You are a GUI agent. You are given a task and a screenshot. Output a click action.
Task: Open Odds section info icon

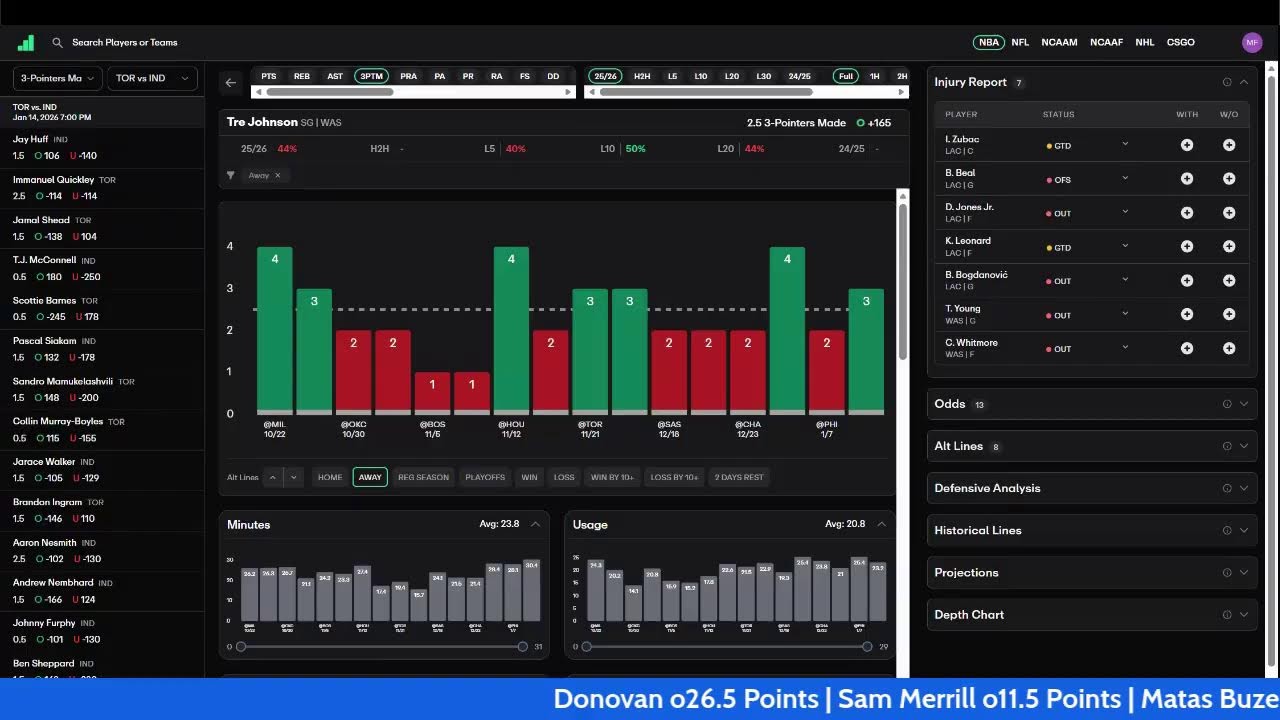coord(1227,404)
